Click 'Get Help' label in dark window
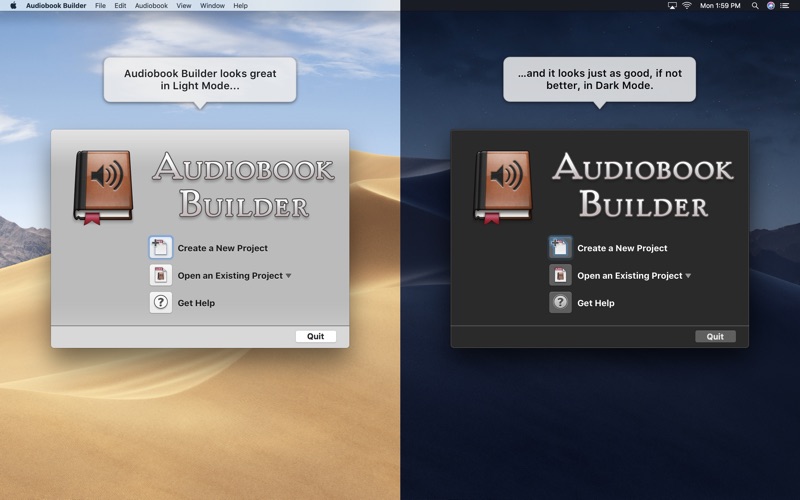Screen dimensions: 800x500 tap(595, 303)
